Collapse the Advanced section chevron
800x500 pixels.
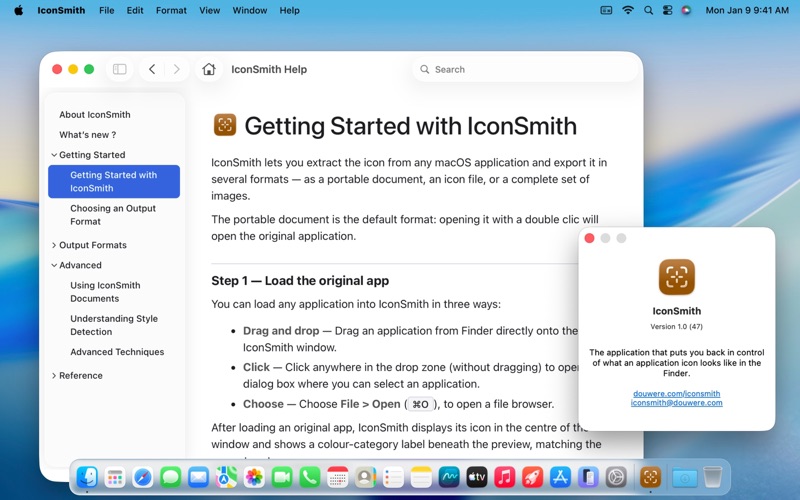tap(54, 265)
